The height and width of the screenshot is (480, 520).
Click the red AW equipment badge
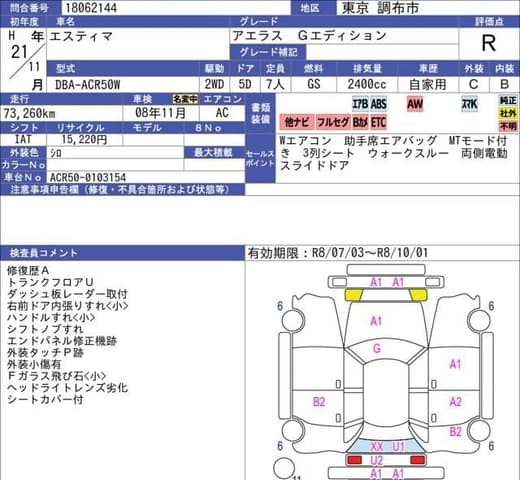pos(415,104)
